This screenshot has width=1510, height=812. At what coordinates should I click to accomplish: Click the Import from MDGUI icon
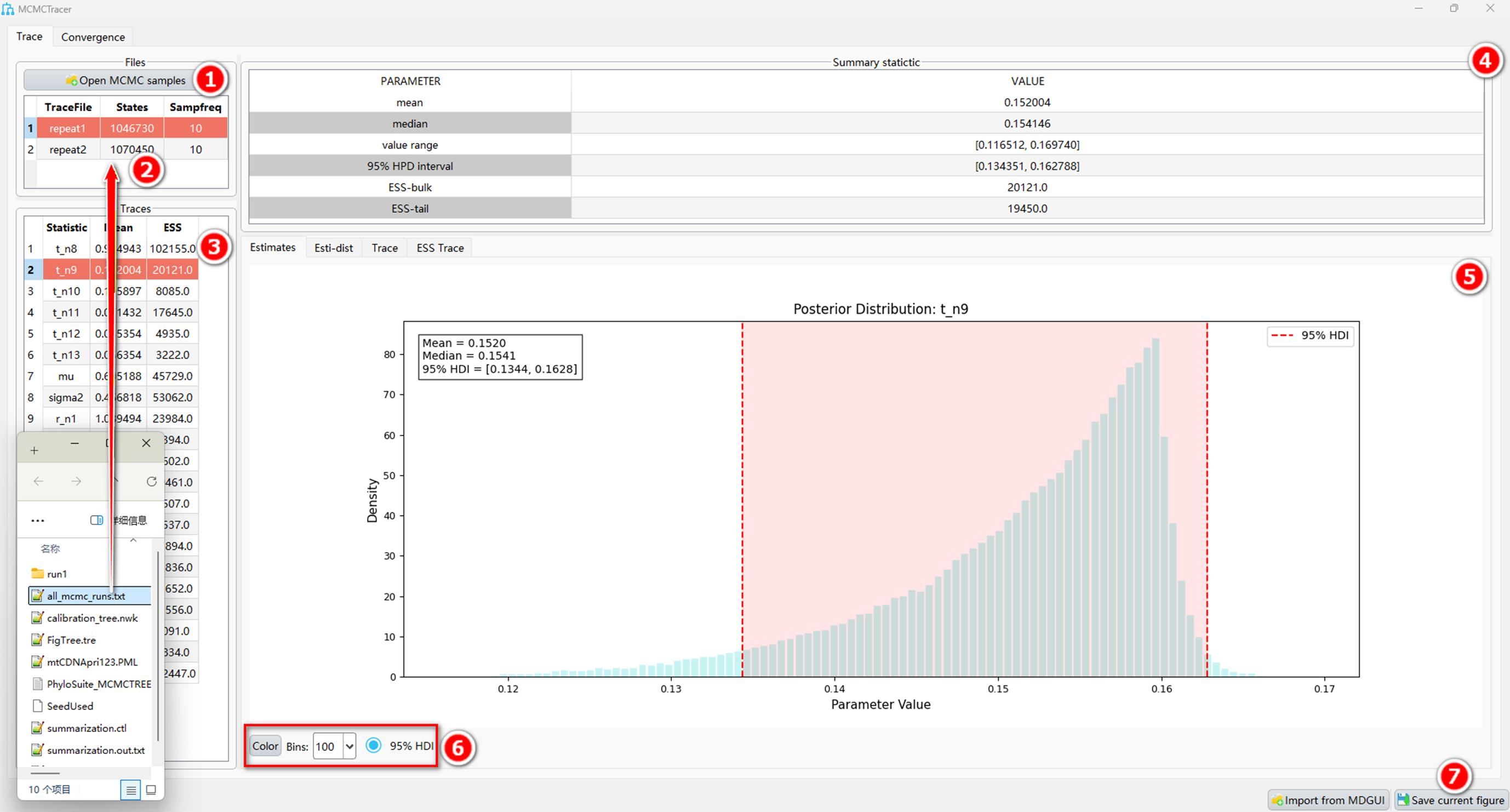(1277, 800)
